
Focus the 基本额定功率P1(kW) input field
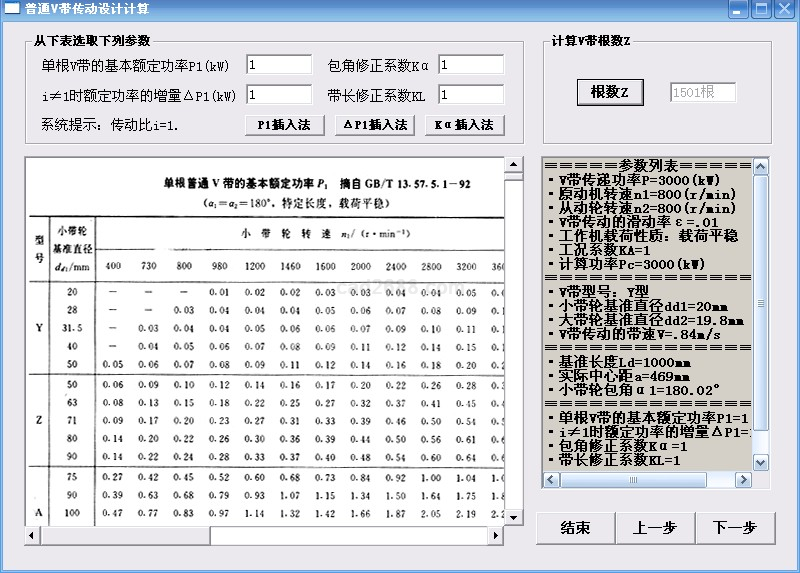coord(279,65)
